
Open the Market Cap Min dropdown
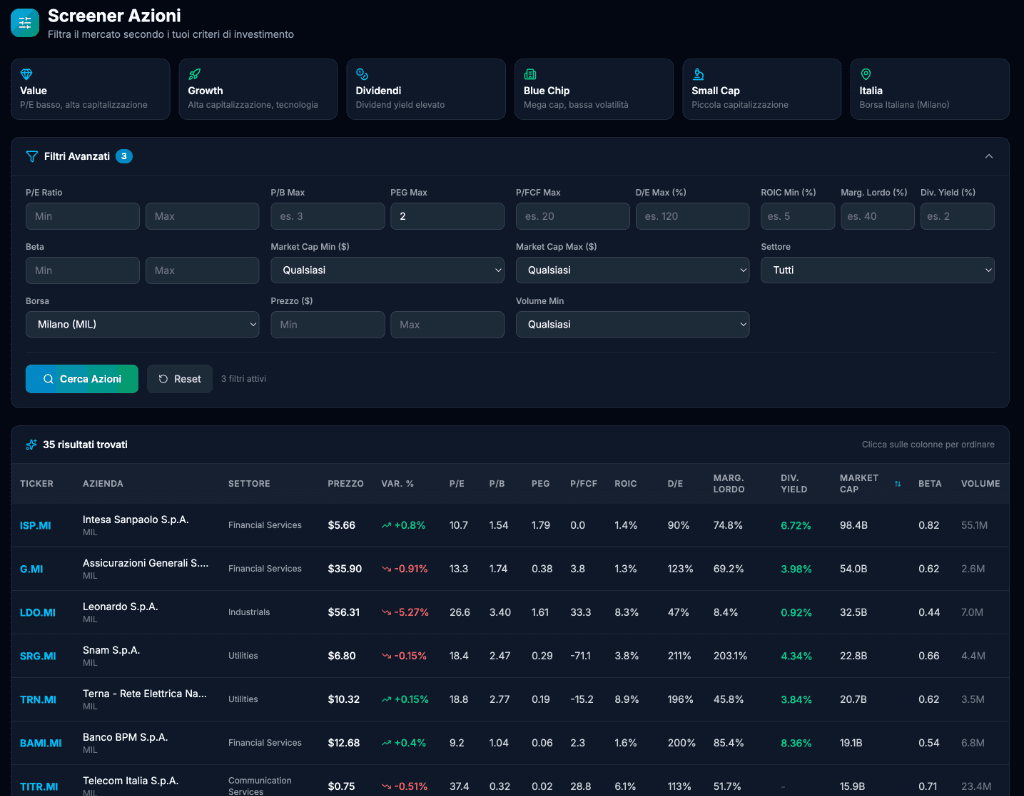(387, 270)
